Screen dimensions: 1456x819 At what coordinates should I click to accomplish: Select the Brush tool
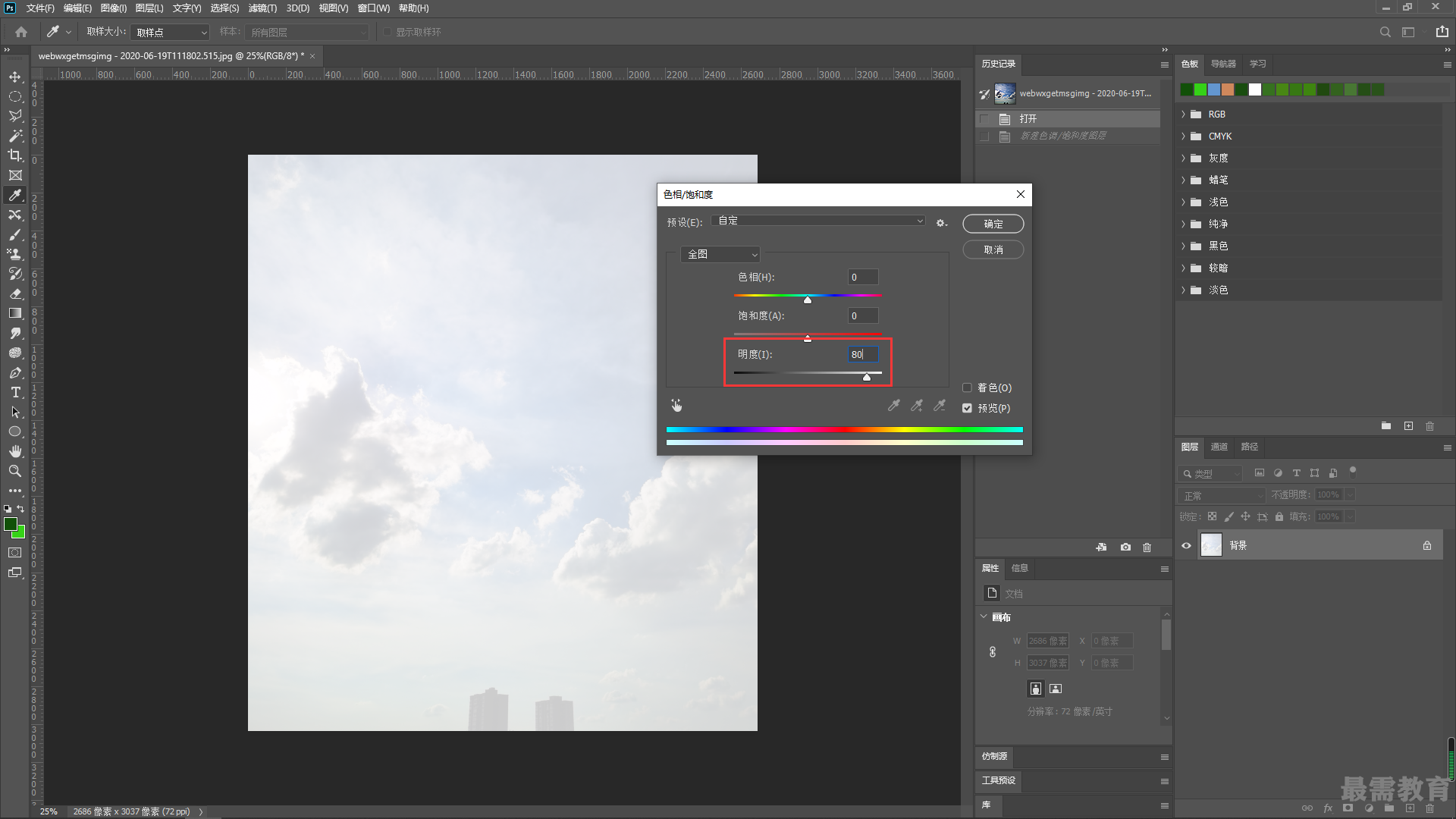[15, 234]
